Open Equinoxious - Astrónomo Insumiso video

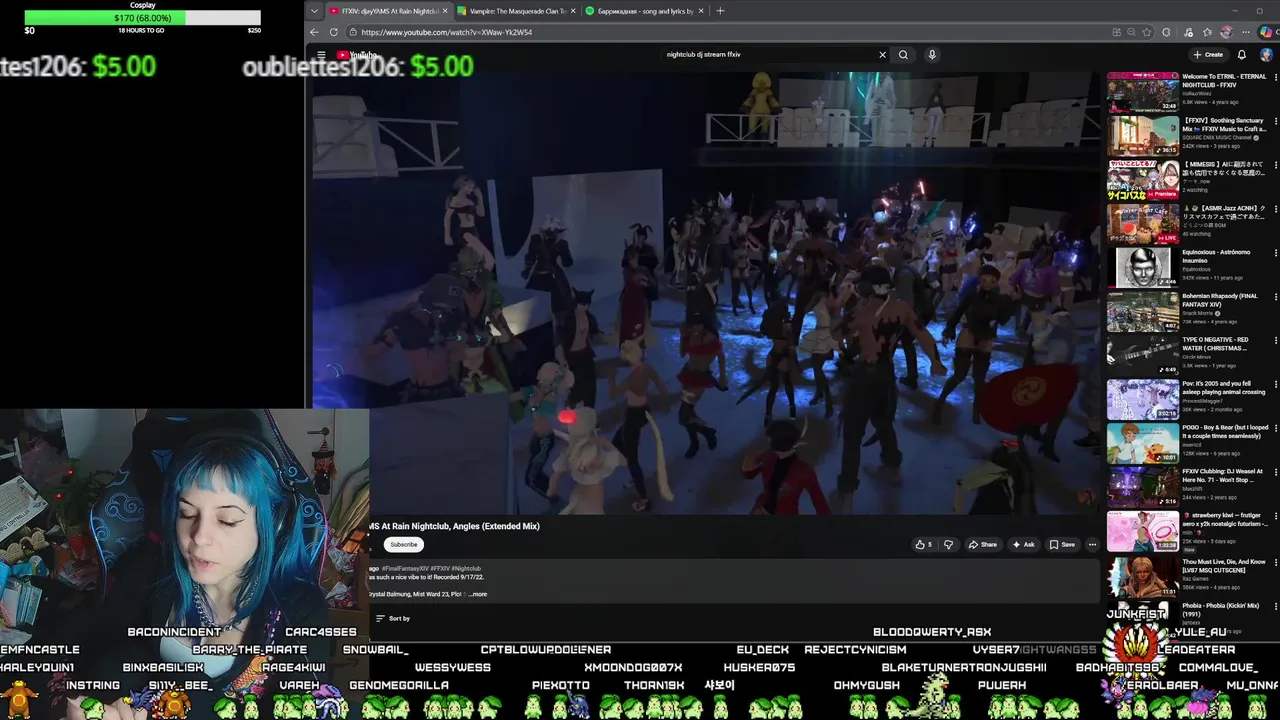[x=1143, y=268]
